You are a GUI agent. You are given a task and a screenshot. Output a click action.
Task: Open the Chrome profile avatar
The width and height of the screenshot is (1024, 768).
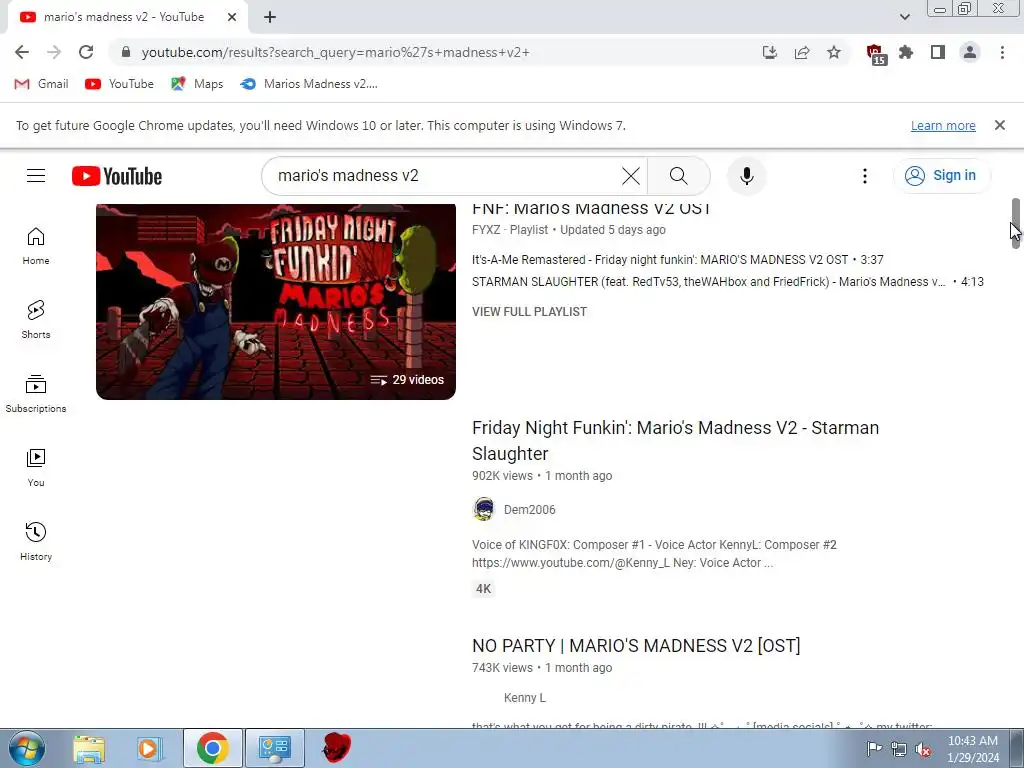point(970,52)
